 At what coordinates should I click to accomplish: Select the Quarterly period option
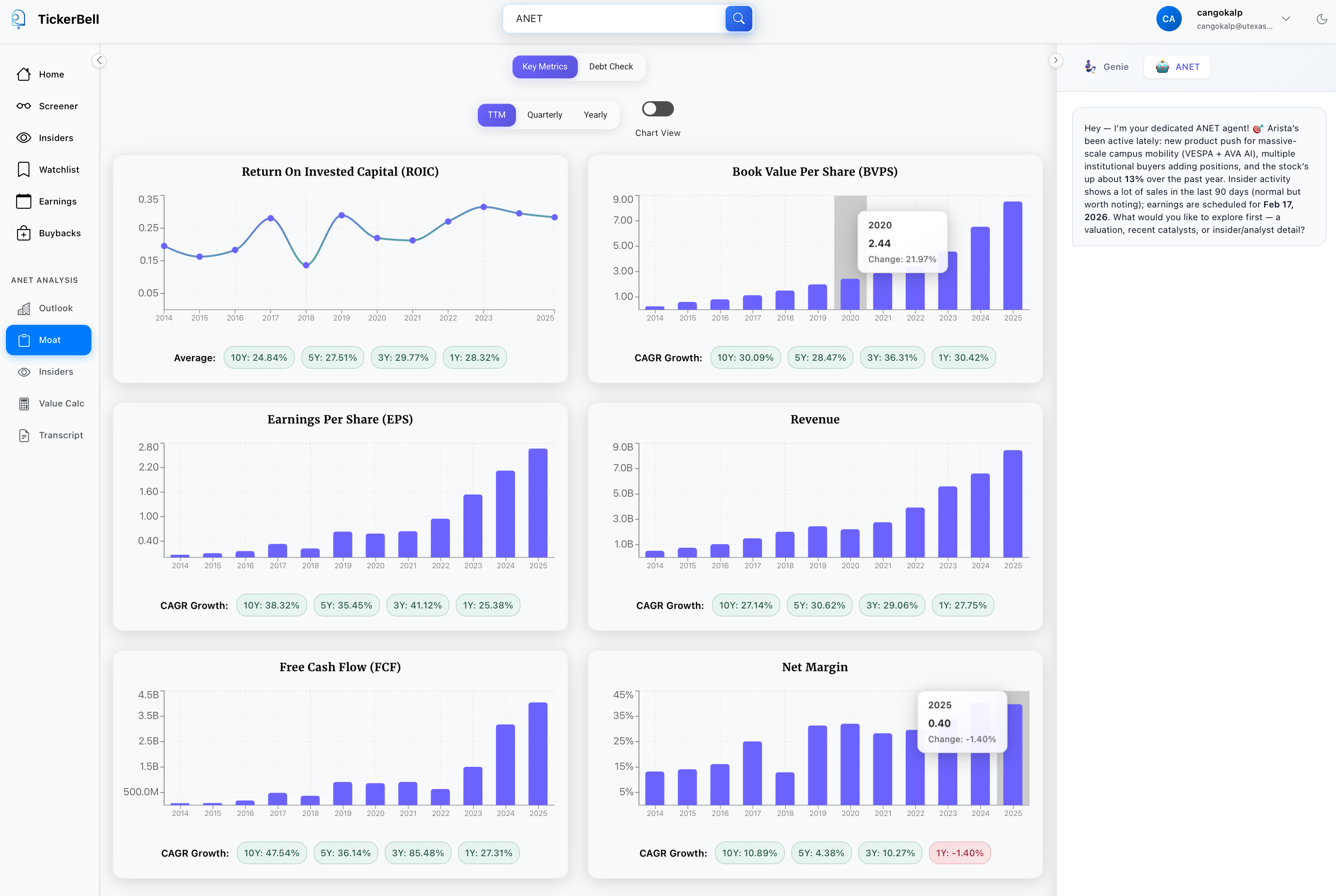point(544,115)
